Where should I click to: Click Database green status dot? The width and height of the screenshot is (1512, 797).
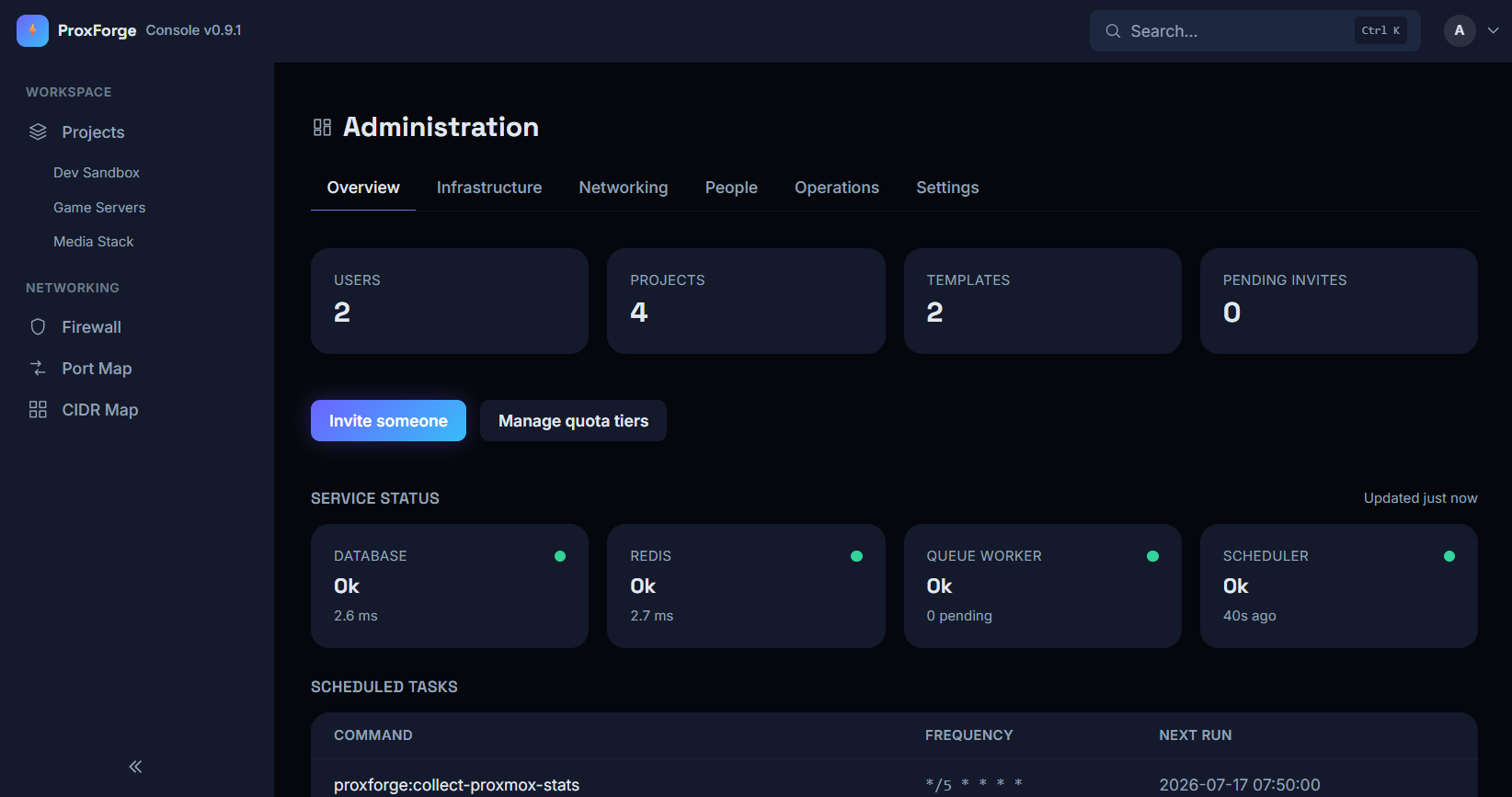point(560,556)
